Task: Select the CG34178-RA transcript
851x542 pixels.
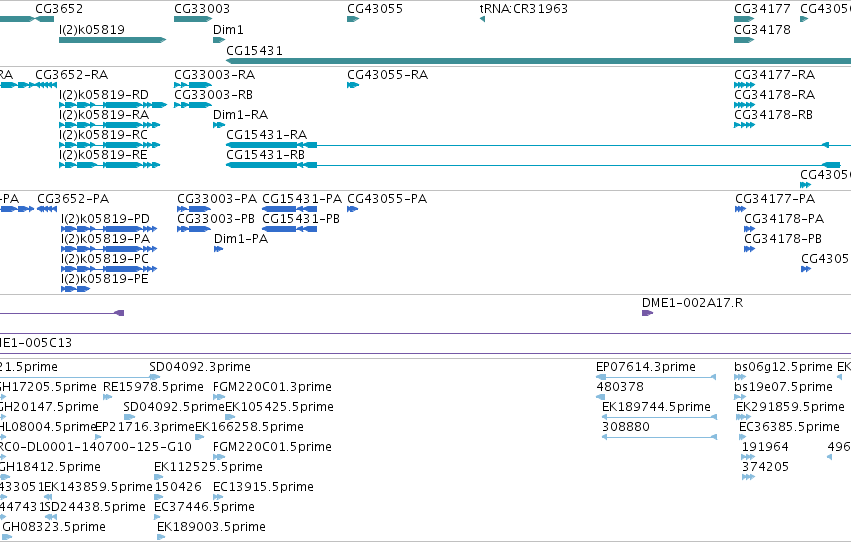Action: (744, 105)
